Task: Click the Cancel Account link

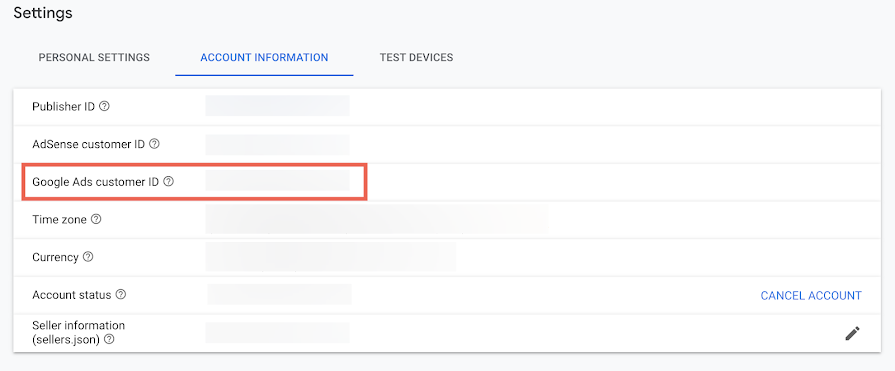Action: point(811,296)
